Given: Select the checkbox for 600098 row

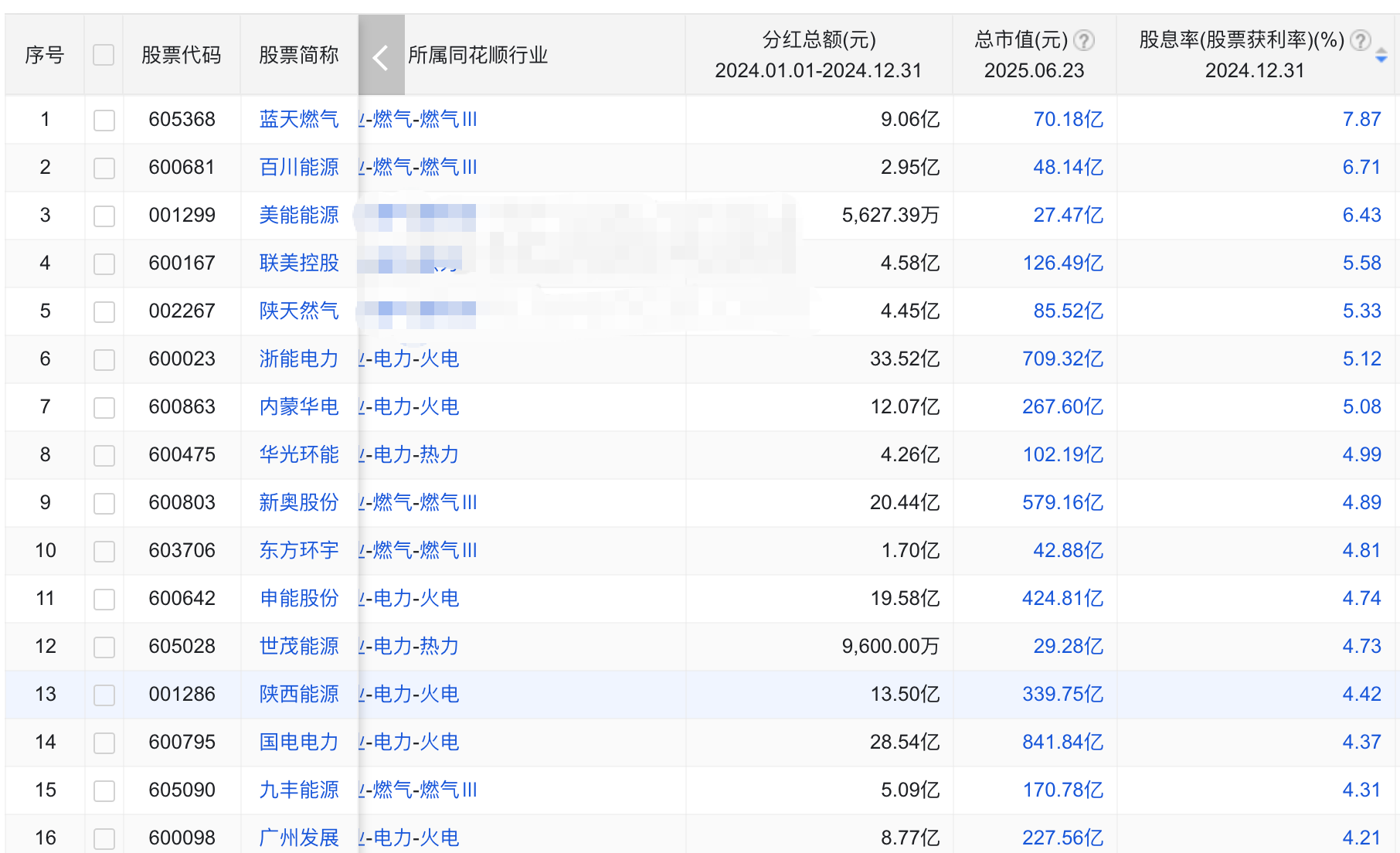Looking at the screenshot, I should coord(104,838).
